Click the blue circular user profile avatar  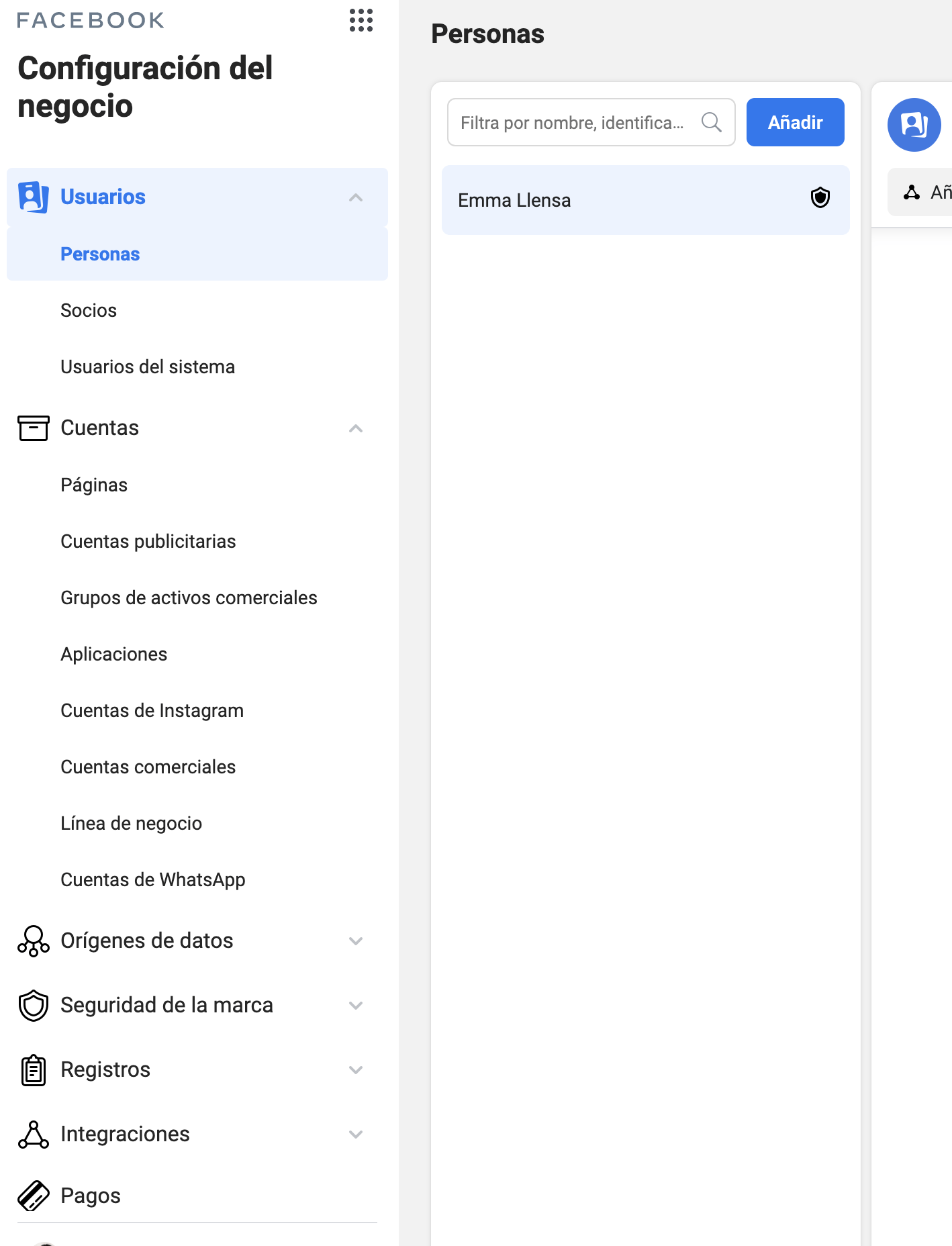pyautogui.click(x=914, y=125)
